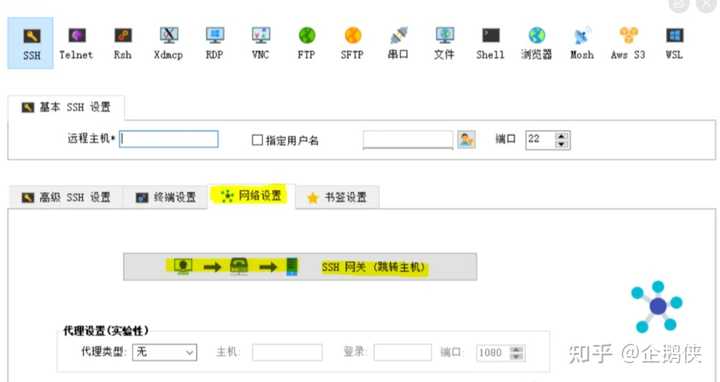Open the browser (浏览器) session type
This screenshot has height=382, width=720.
(536, 43)
